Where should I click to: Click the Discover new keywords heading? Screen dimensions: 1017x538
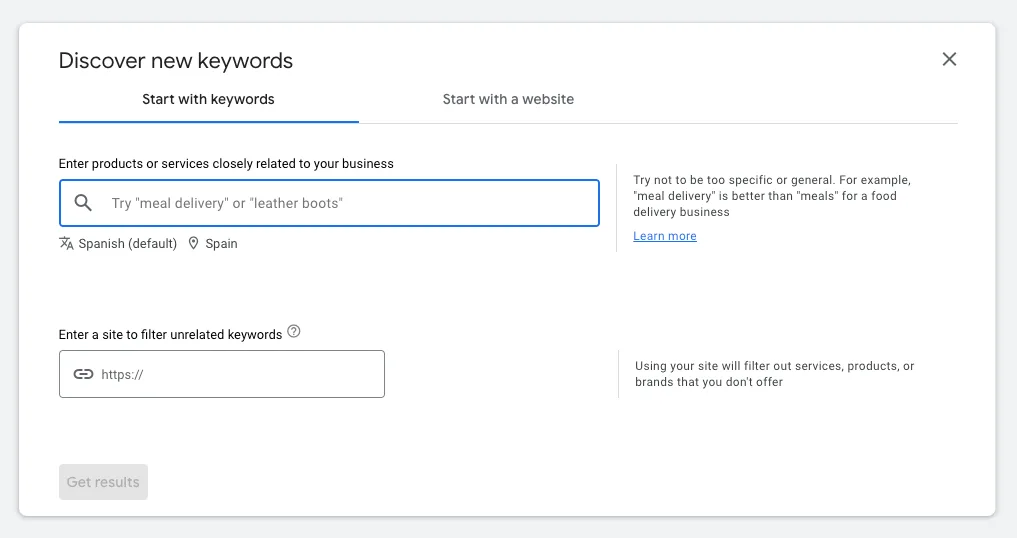[176, 60]
